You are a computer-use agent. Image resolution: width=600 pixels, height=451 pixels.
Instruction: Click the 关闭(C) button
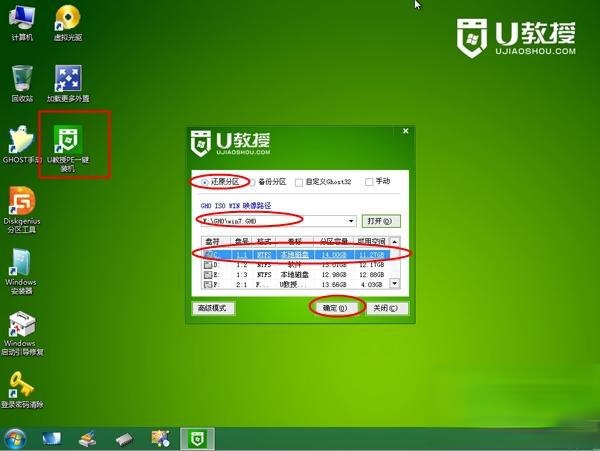point(386,308)
